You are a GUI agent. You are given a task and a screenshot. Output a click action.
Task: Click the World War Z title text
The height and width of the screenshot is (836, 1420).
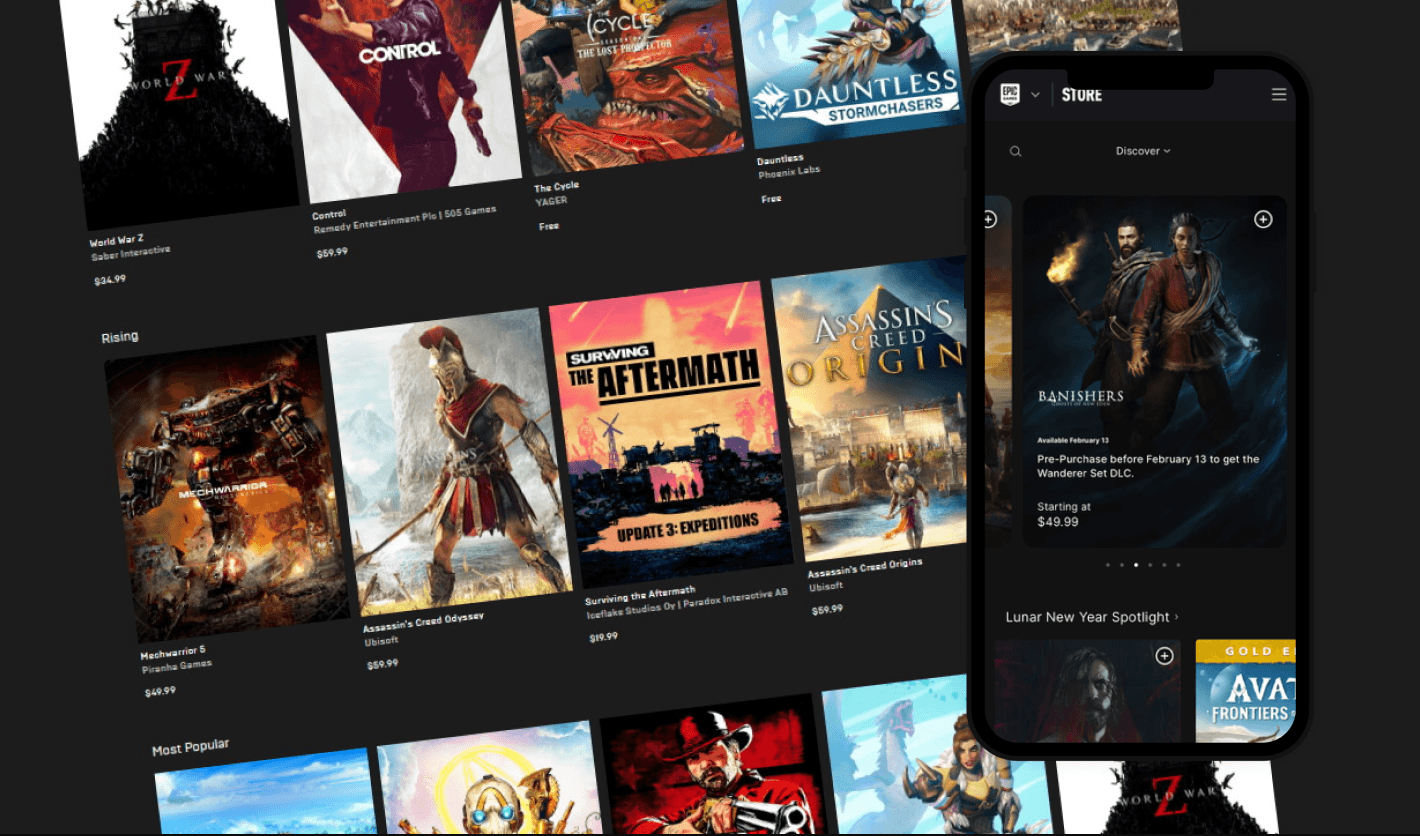(117, 241)
